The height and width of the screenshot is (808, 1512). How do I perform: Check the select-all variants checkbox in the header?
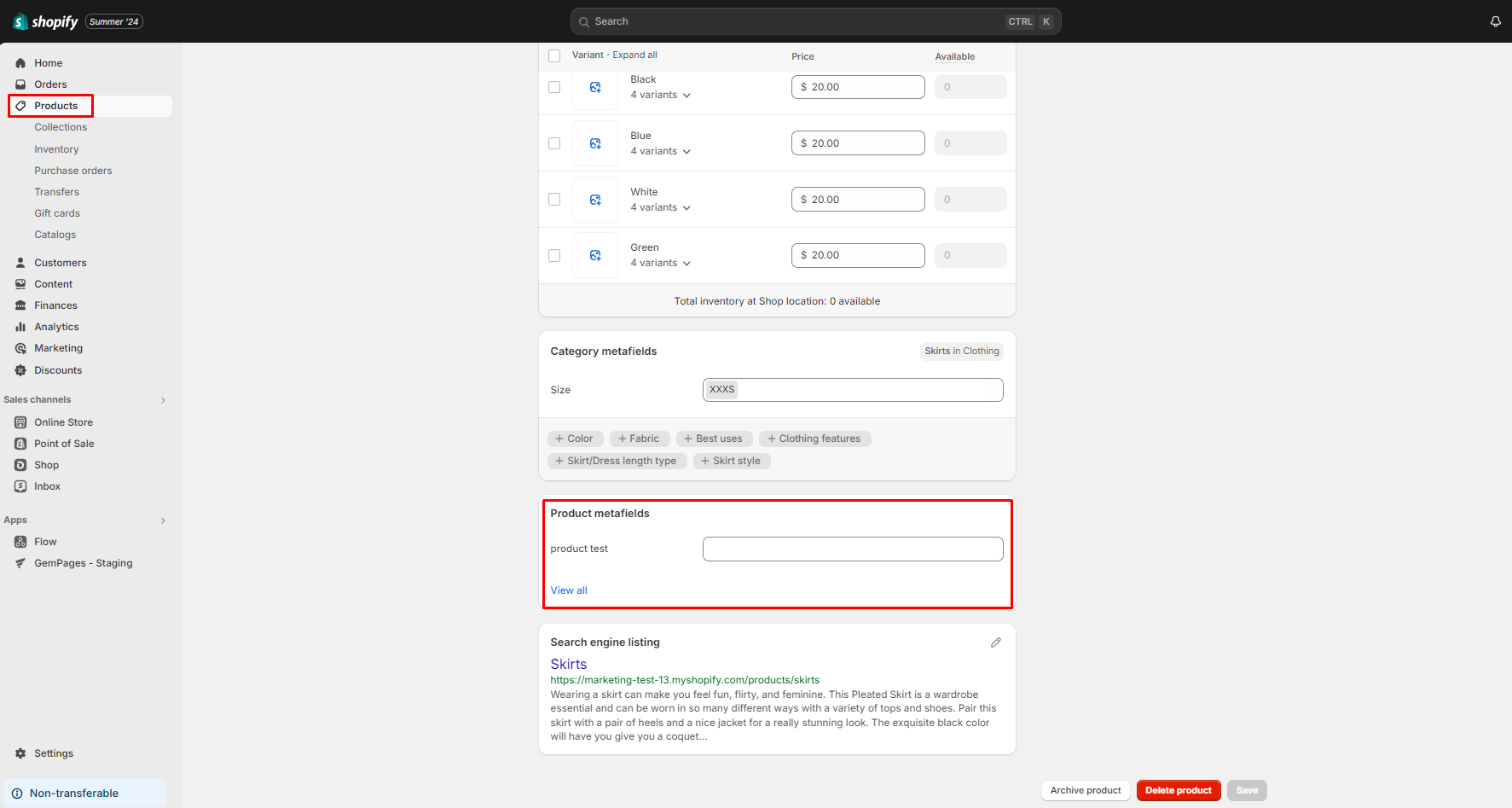click(x=554, y=55)
